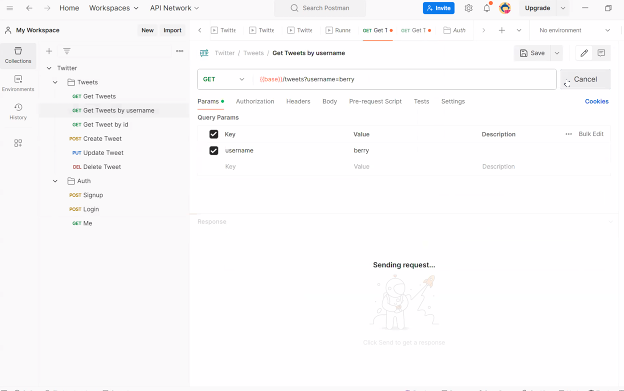Switch to the Headers tab
This screenshot has width=624, height=391.
click(x=298, y=101)
